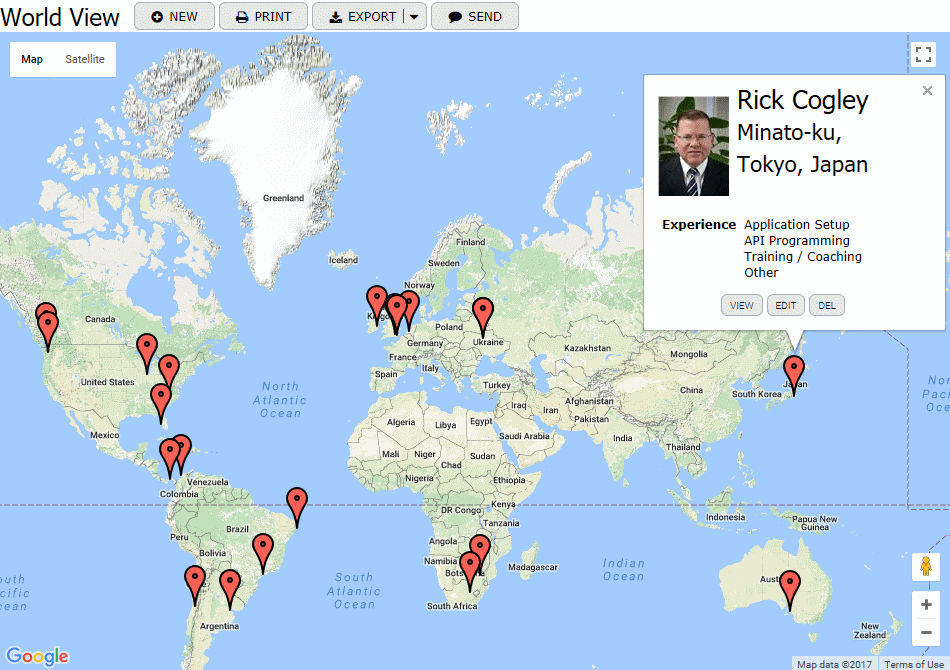Switch to Map view tab

point(32,59)
